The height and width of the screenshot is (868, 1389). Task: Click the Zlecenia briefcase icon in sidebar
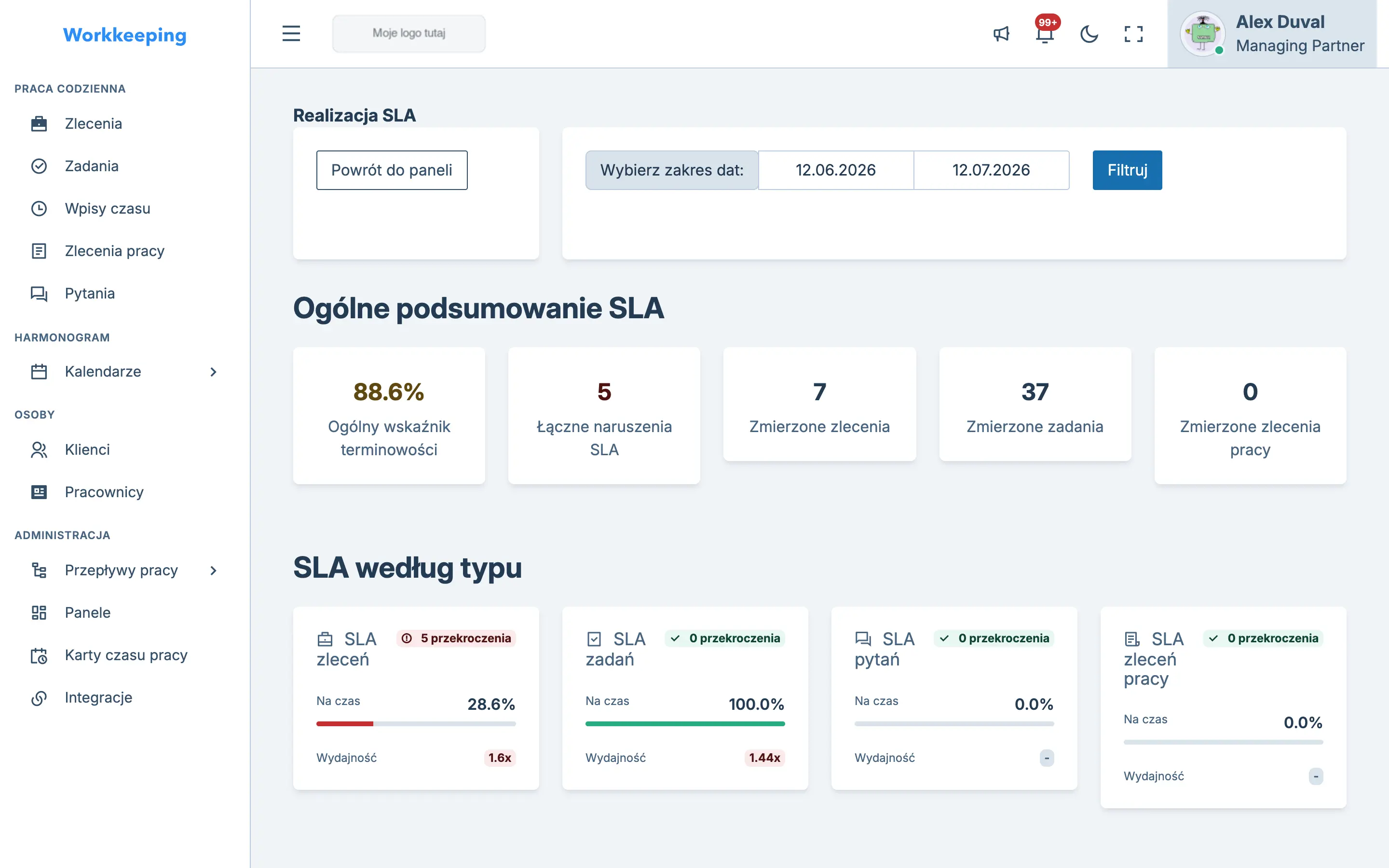39,123
